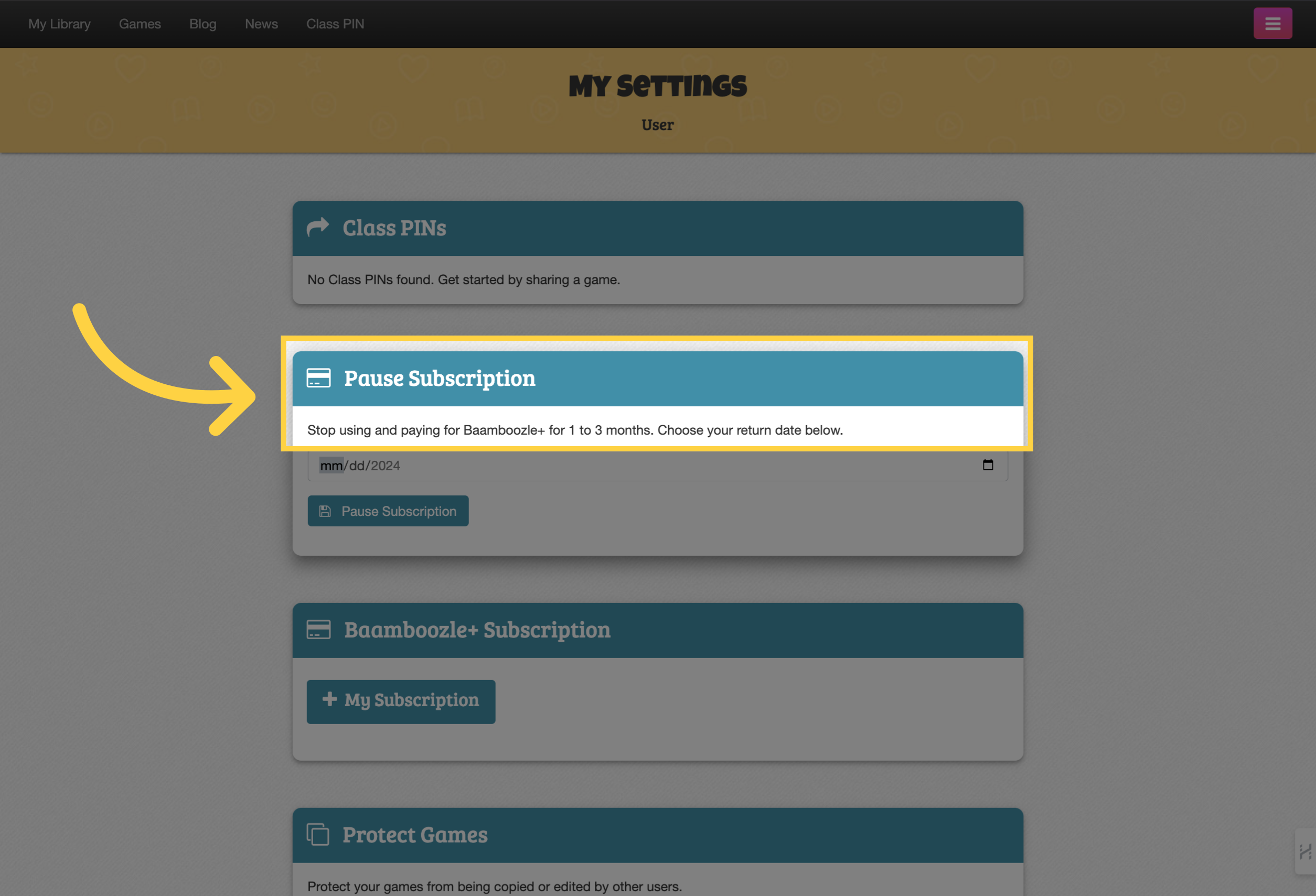The height and width of the screenshot is (896, 1316).
Task: Click the credit card icon beside Pause Subscription
Action: click(318, 378)
